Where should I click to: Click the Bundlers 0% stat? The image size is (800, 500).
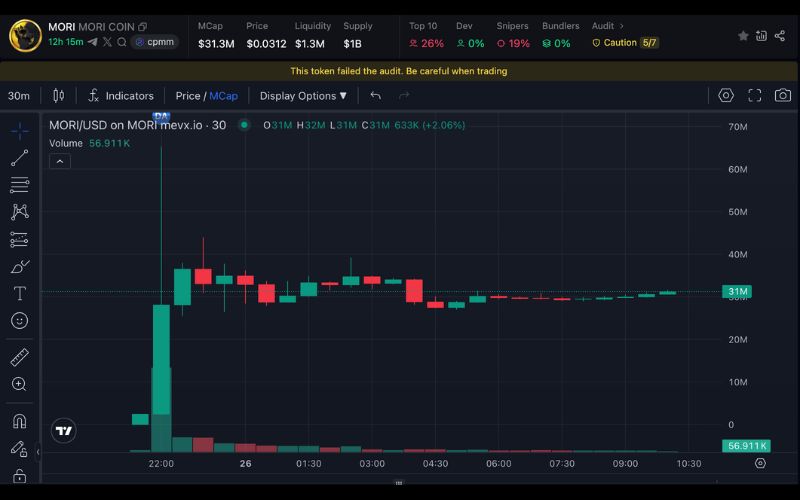[560, 35]
